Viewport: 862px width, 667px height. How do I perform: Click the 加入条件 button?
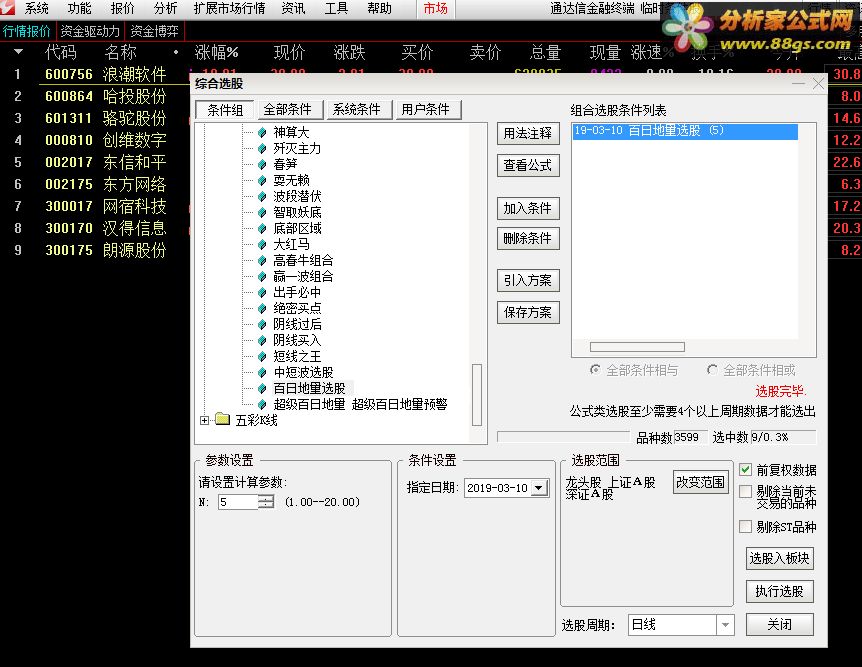[528, 208]
